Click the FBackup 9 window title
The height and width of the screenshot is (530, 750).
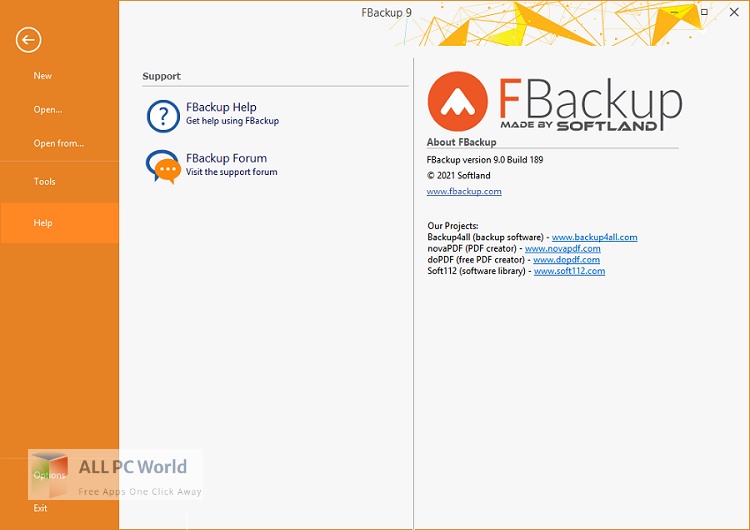[387, 12]
